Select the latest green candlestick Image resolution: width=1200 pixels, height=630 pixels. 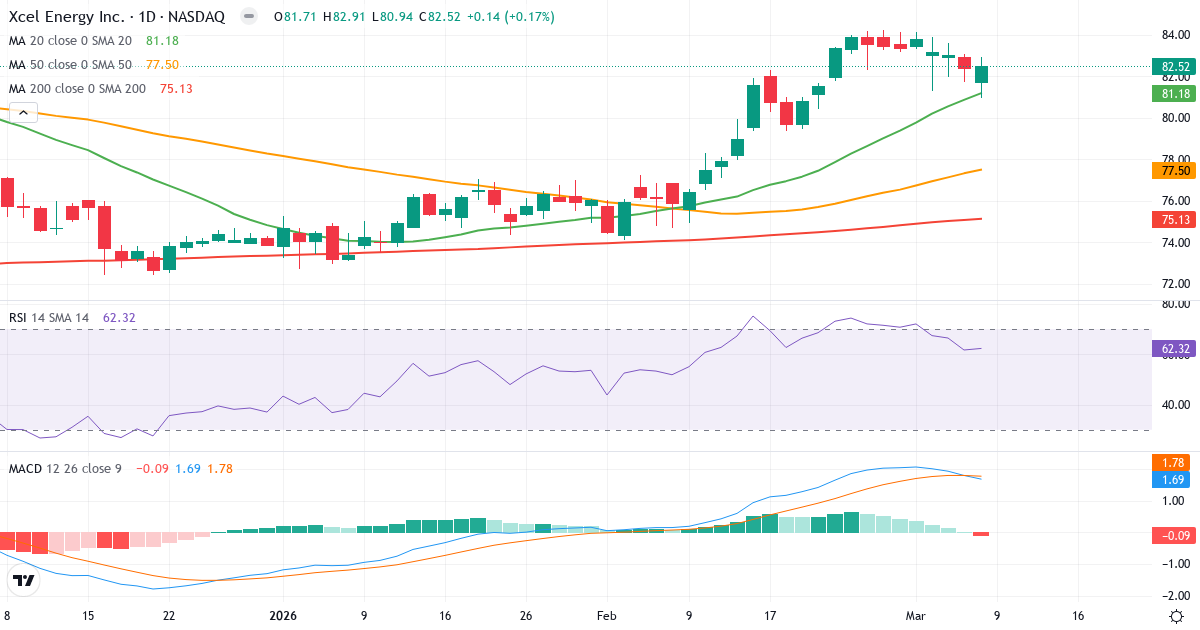[981, 75]
